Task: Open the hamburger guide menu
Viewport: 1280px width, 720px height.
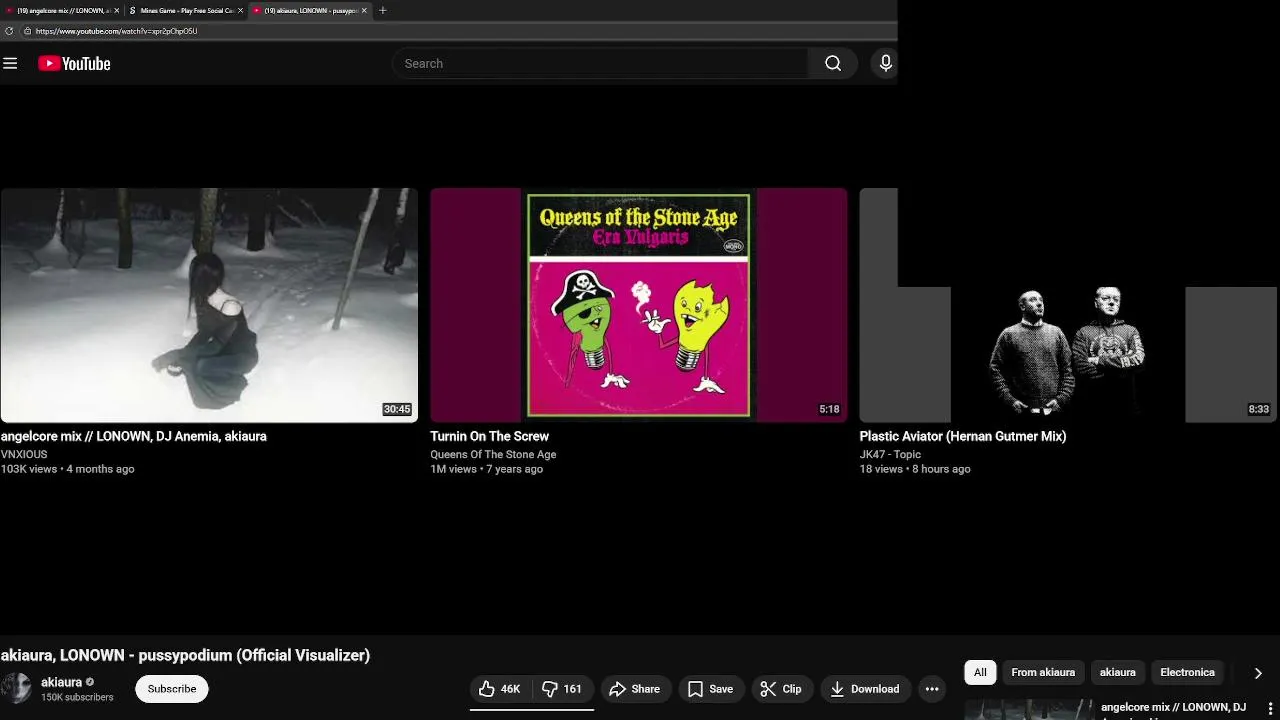Action: (x=10, y=63)
